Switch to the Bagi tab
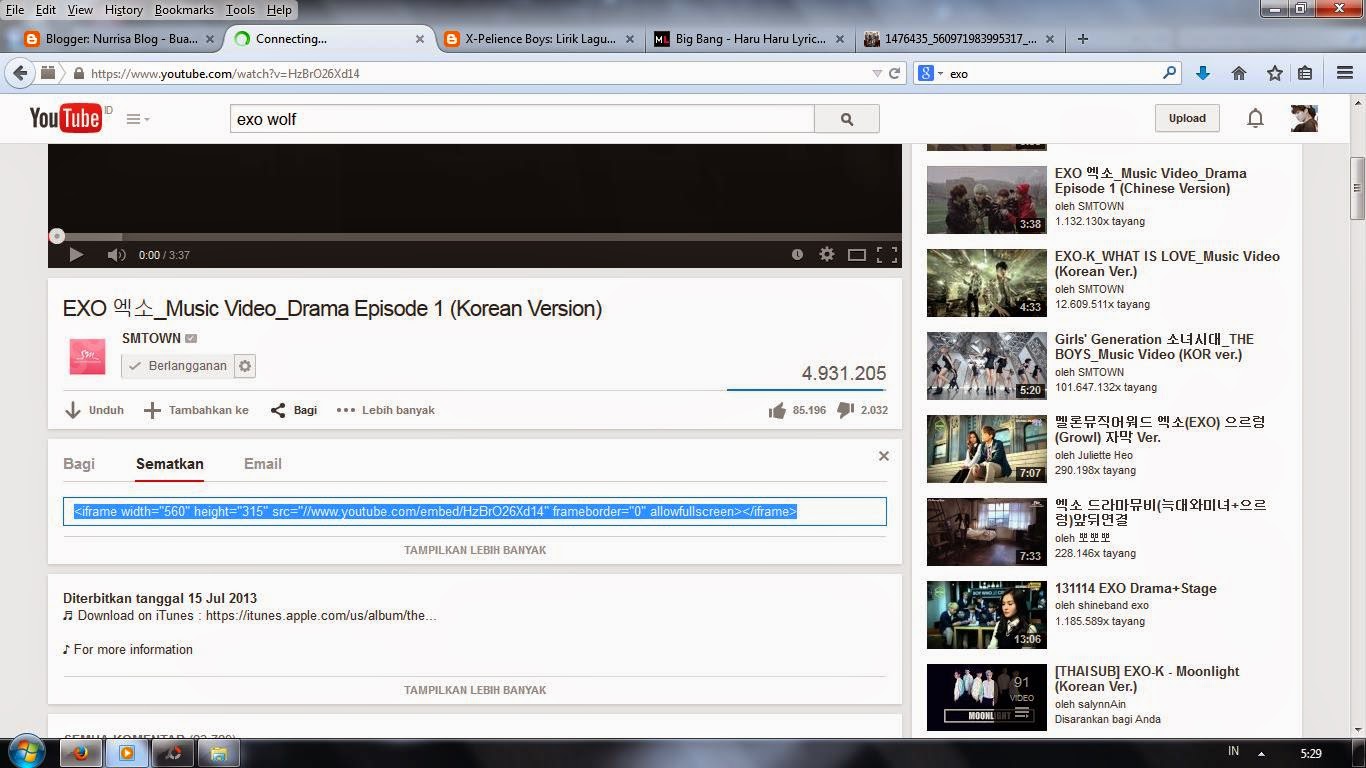 (79, 464)
